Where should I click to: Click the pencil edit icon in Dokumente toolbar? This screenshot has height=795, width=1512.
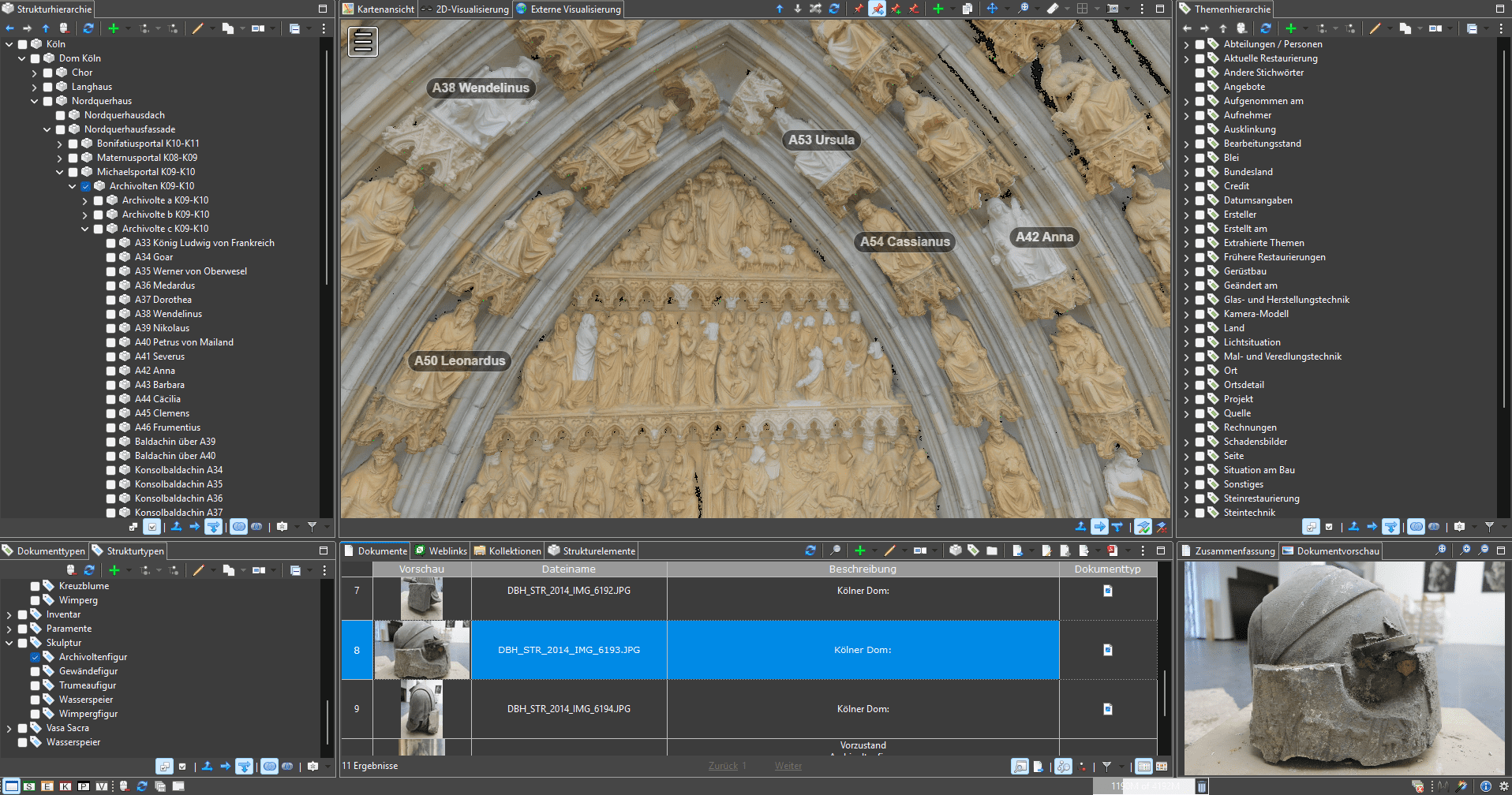pyautogui.click(x=890, y=551)
